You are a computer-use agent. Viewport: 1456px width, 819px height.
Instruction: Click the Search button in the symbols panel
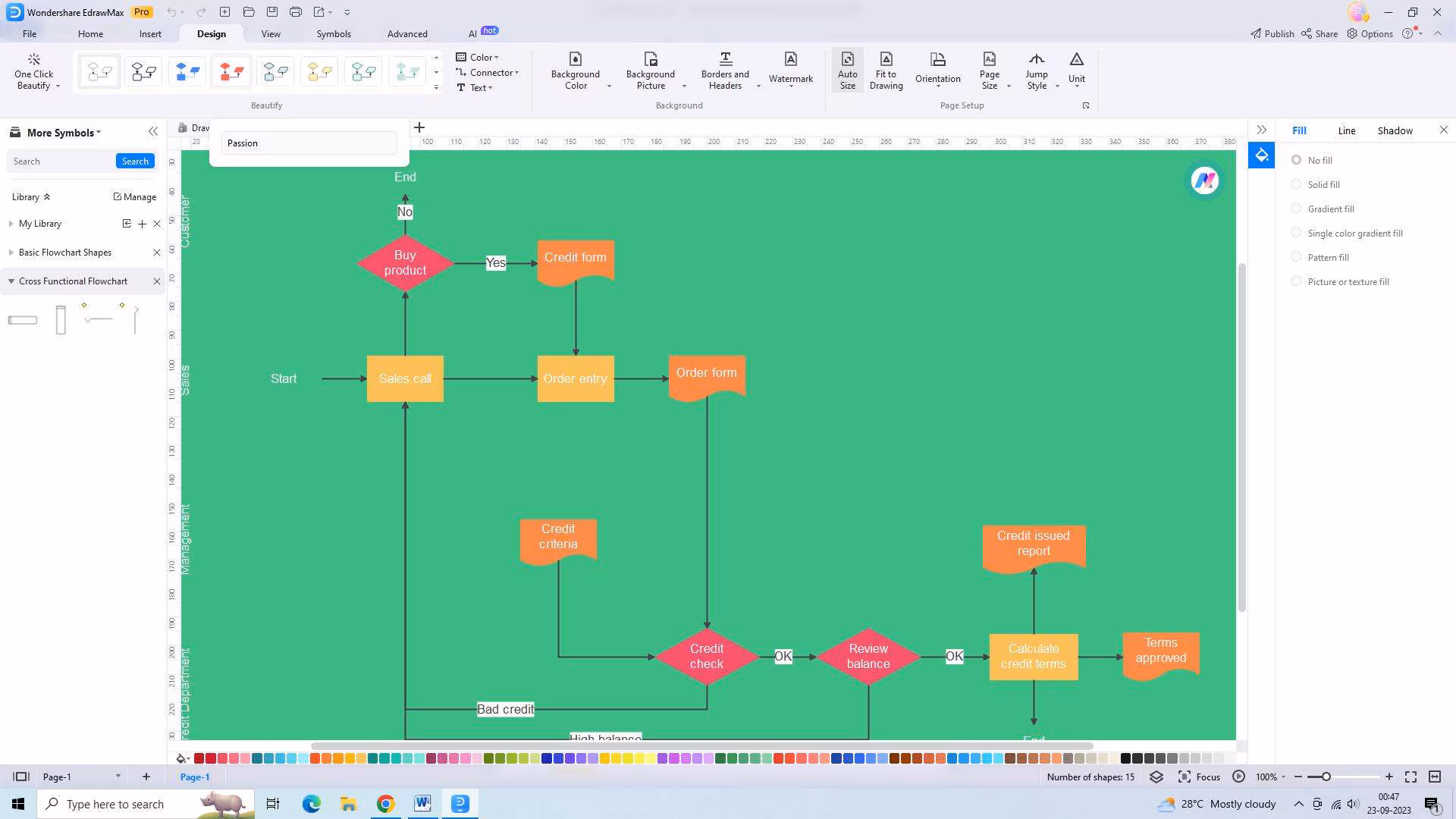pos(135,161)
